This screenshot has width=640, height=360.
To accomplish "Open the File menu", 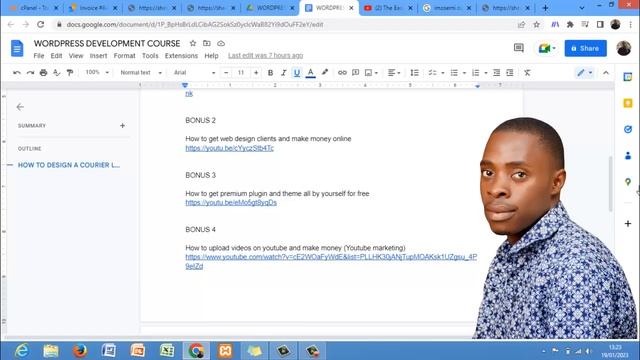I will coord(39,56).
